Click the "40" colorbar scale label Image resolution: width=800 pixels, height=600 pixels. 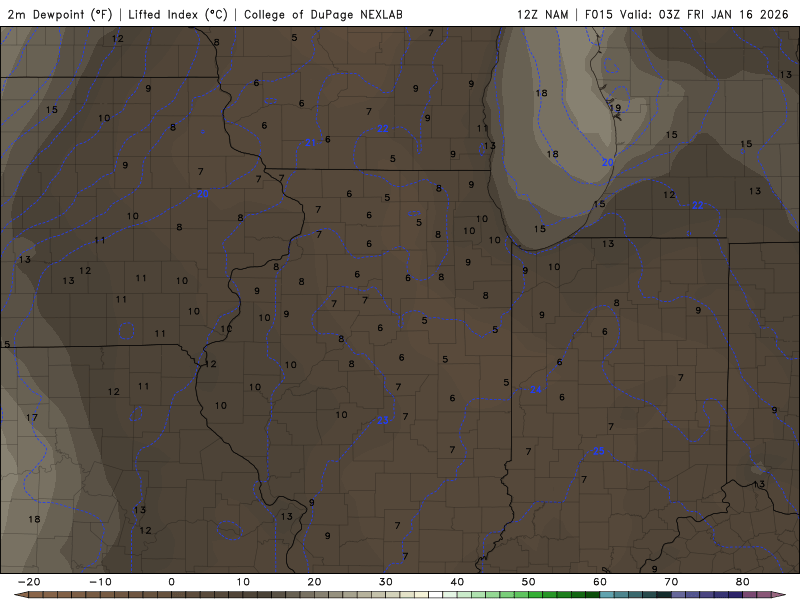tap(457, 582)
